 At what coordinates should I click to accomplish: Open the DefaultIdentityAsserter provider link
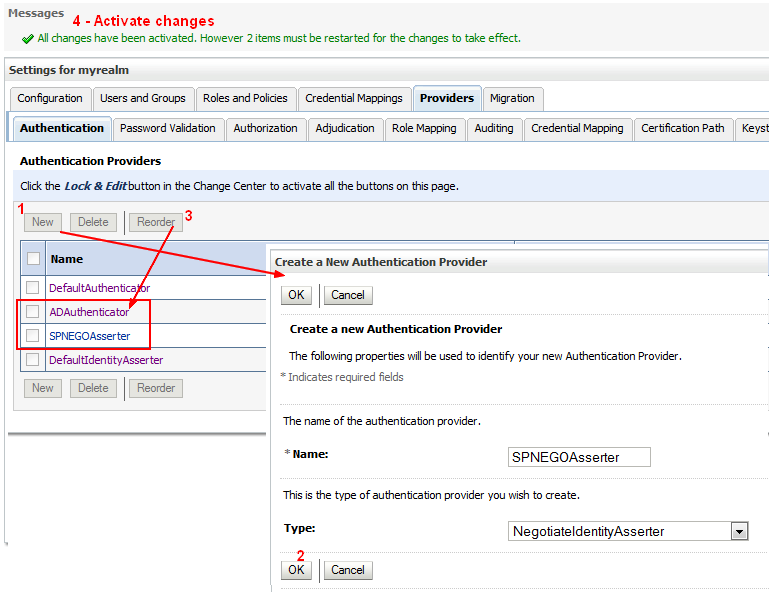click(x=106, y=360)
